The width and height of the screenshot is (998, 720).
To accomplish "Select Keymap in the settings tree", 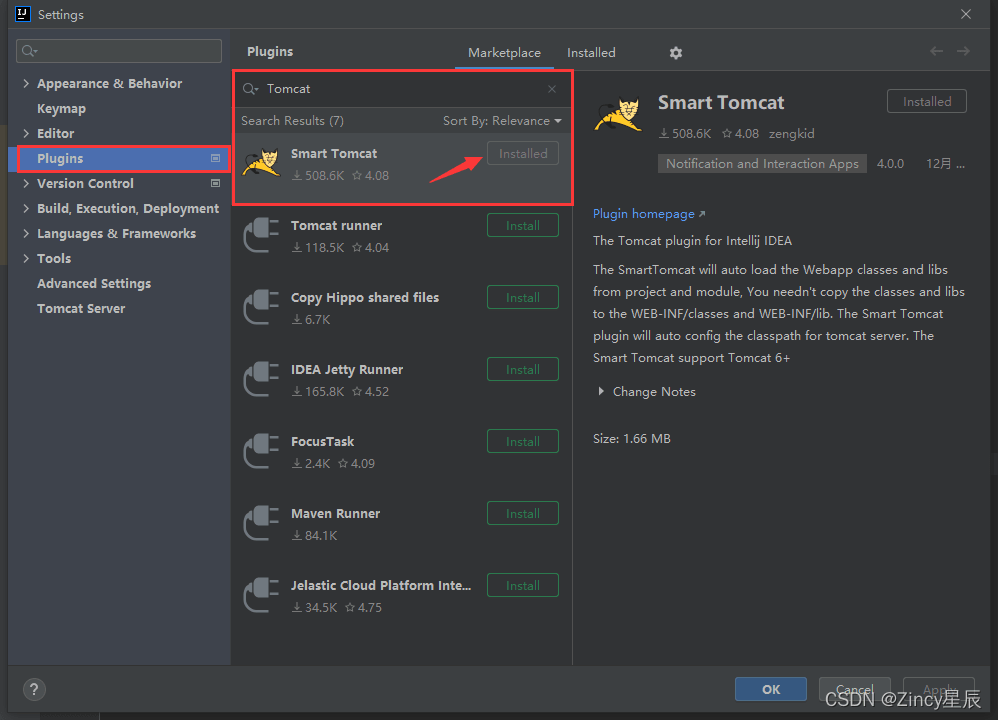I will (61, 109).
